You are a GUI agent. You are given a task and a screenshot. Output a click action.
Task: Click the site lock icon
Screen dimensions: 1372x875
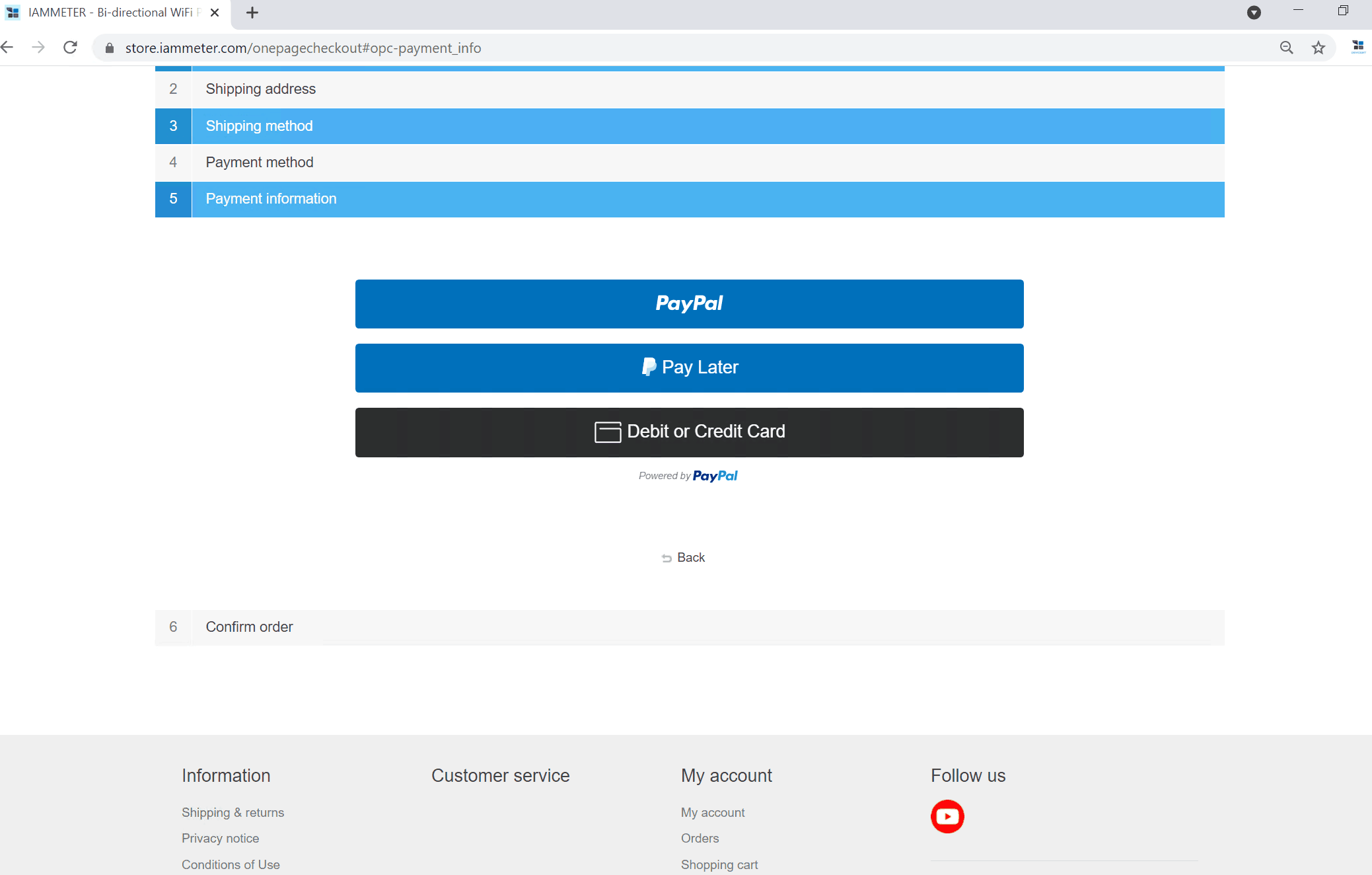[110, 48]
